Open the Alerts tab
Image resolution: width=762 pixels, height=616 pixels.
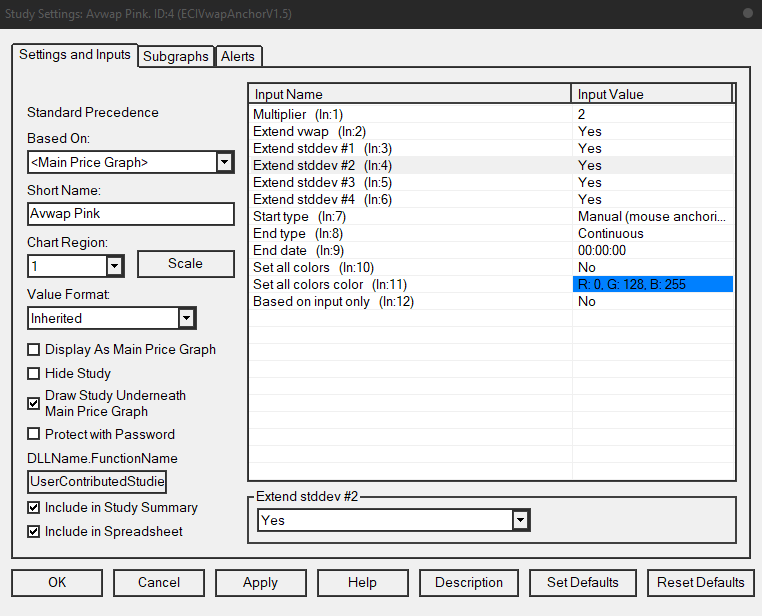tap(238, 56)
